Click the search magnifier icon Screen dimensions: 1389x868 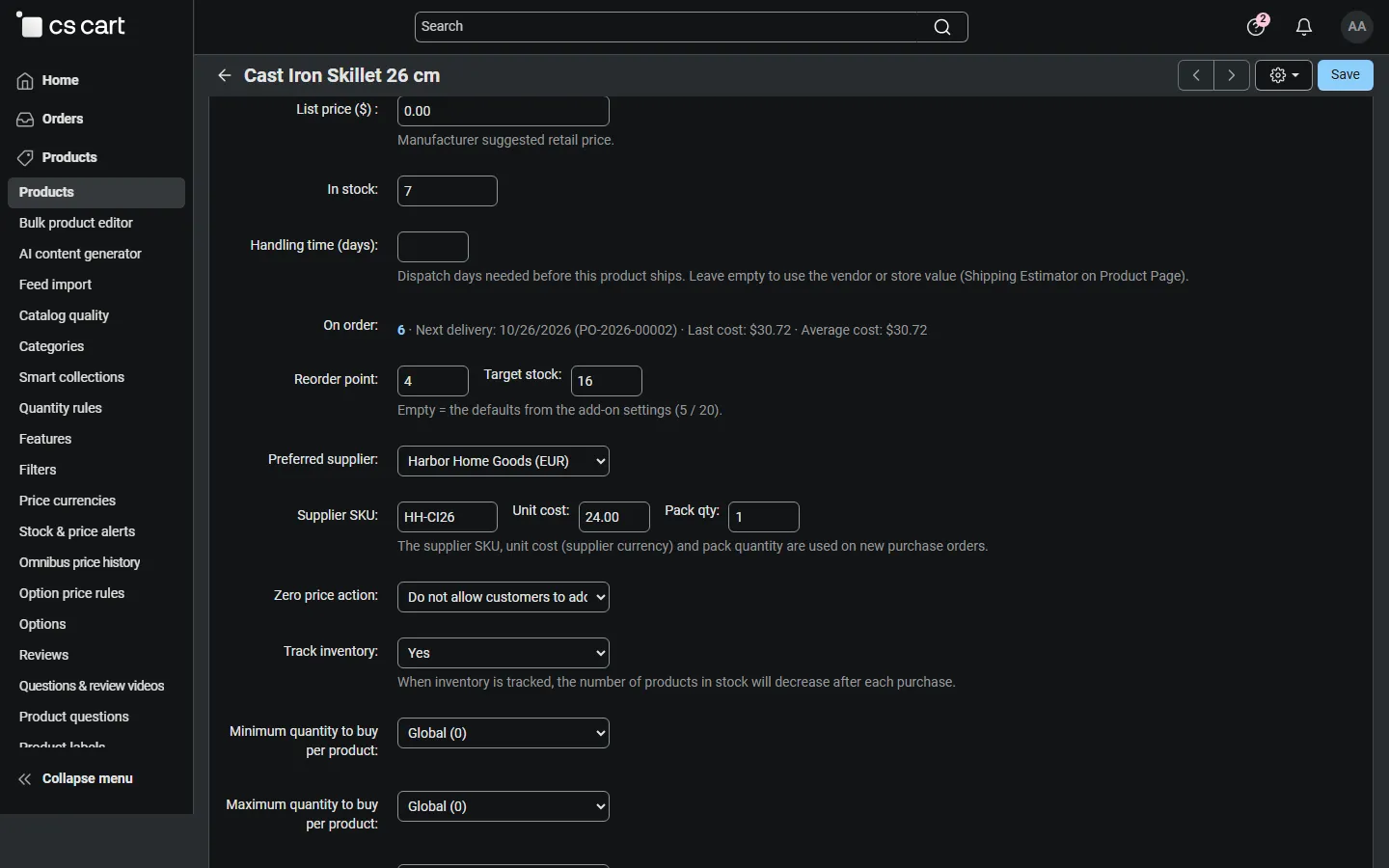pos(942,27)
